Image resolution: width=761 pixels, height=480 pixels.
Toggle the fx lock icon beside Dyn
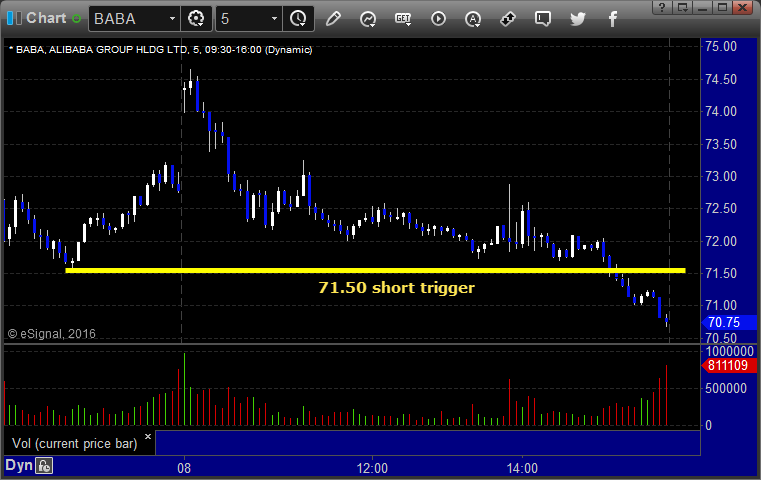[44, 466]
